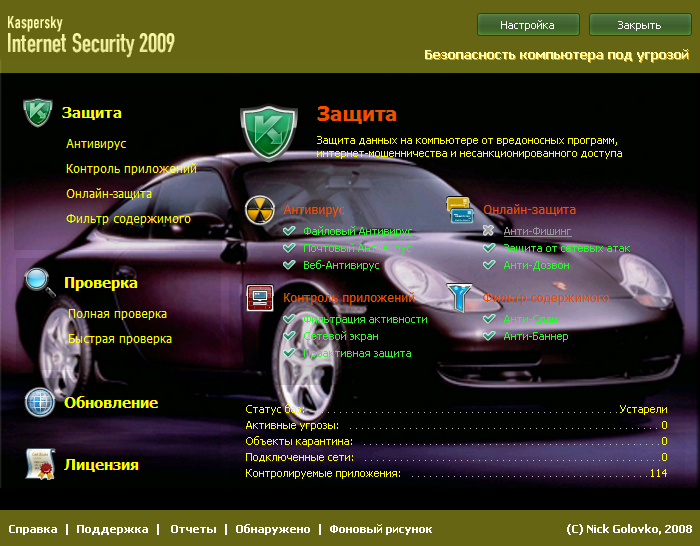Click the Анти-Спам label
Viewport: 700px width, 546px height.
click(x=530, y=319)
